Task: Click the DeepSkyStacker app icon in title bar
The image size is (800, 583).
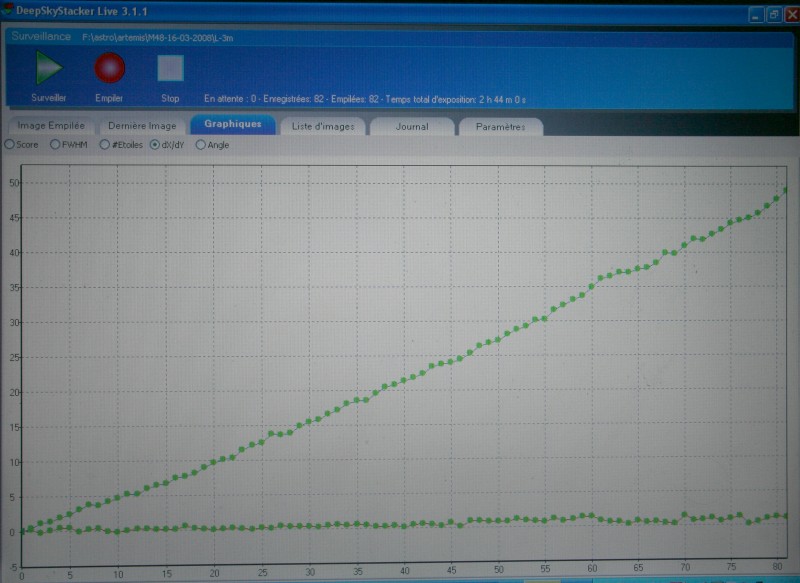Action: (x=7, y=10)
